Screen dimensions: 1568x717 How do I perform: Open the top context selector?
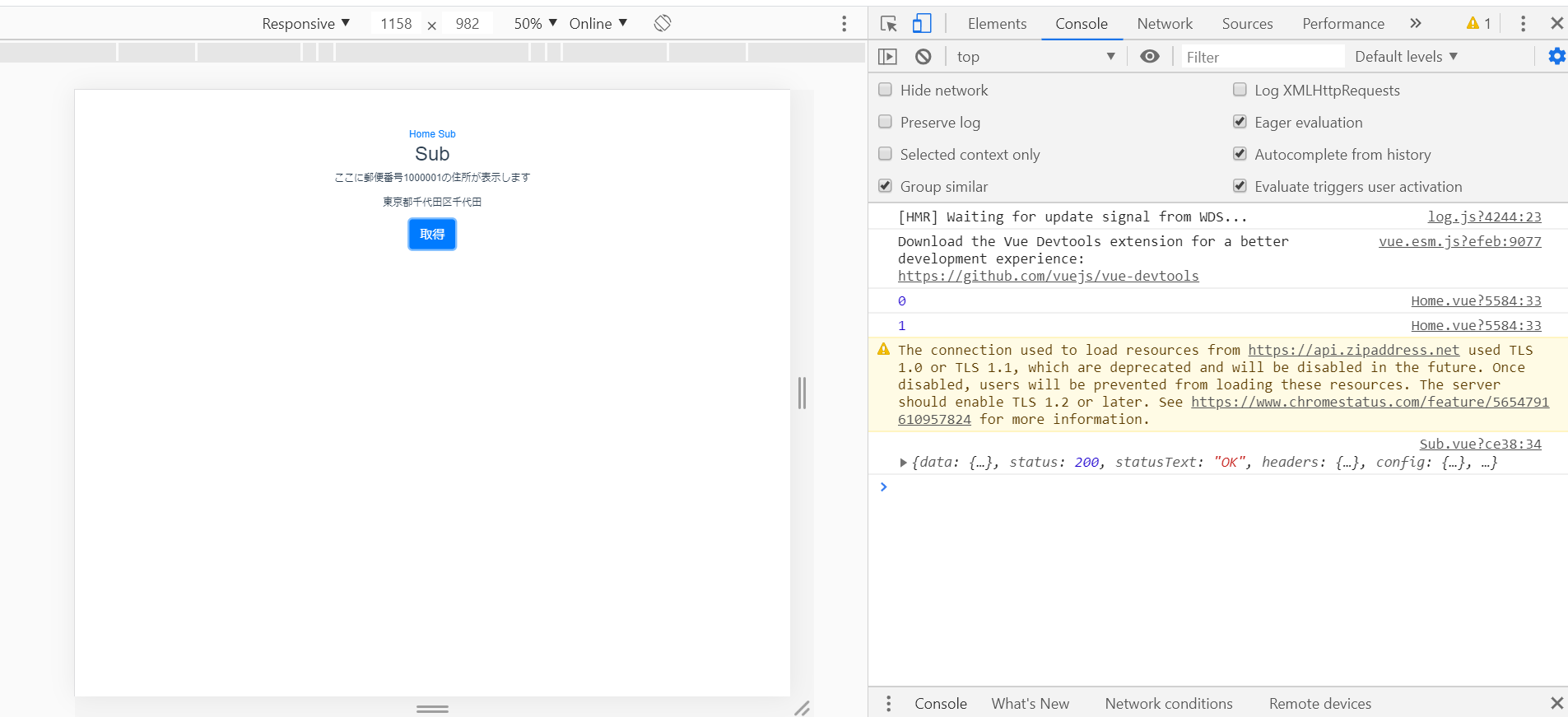(x=1036, y=57)
